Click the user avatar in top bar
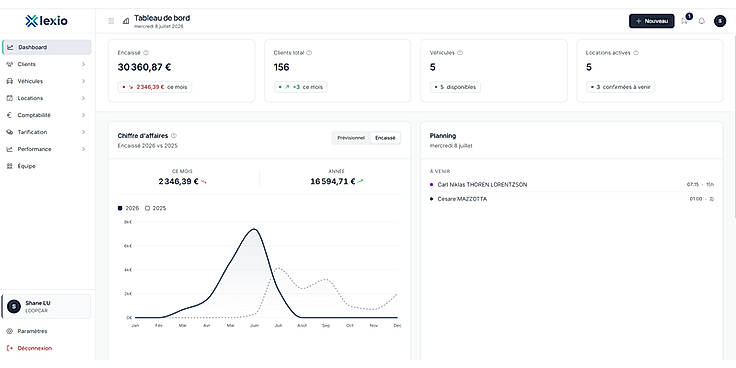Viewport: 736px width, 368px height. coord(720,21)
